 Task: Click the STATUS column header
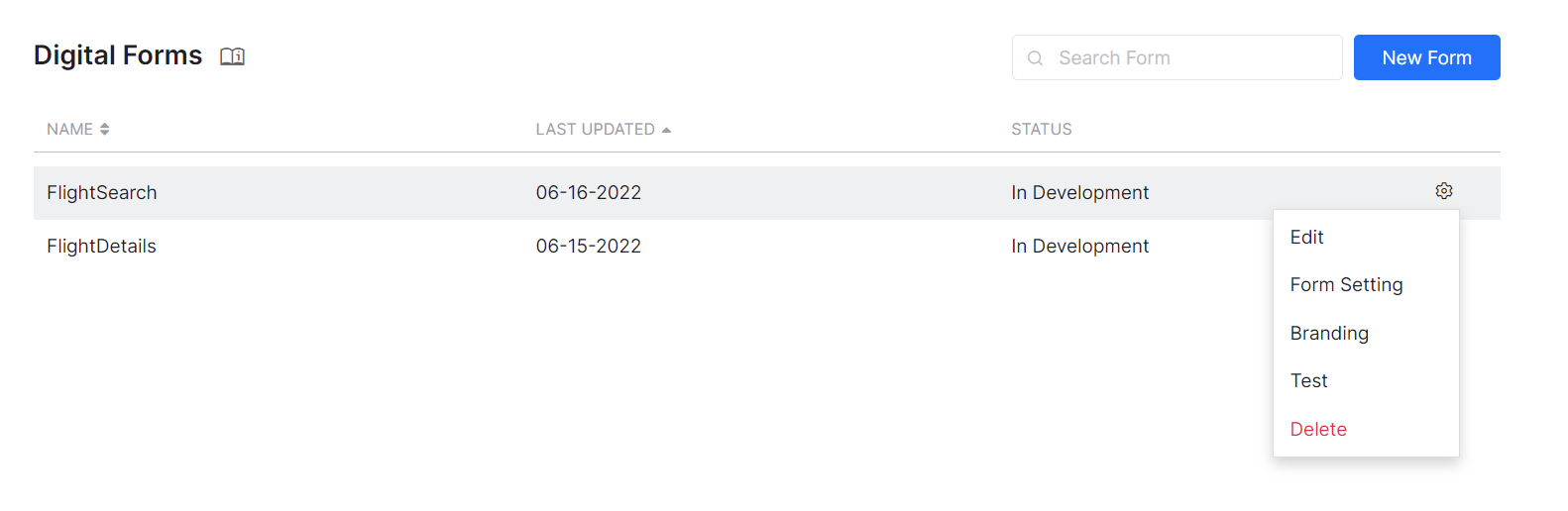pyautogui.click(x=1041, y=130)
